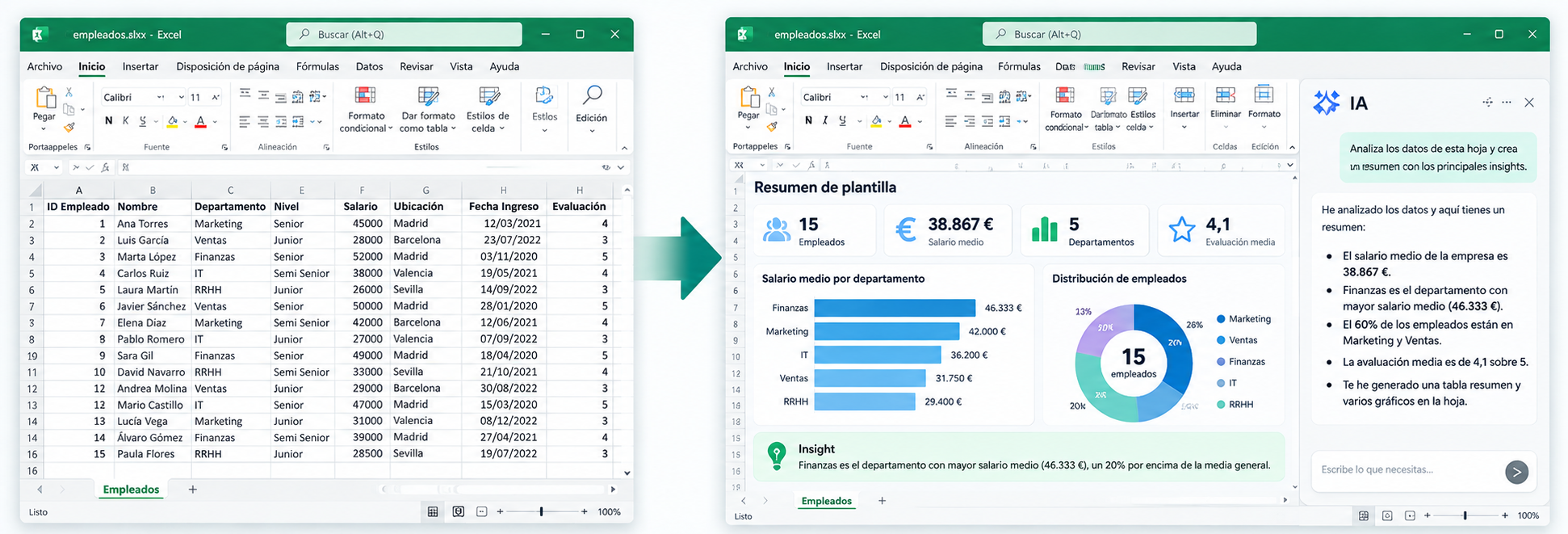Click Estilos de celda icon in left window

[488, 96]
